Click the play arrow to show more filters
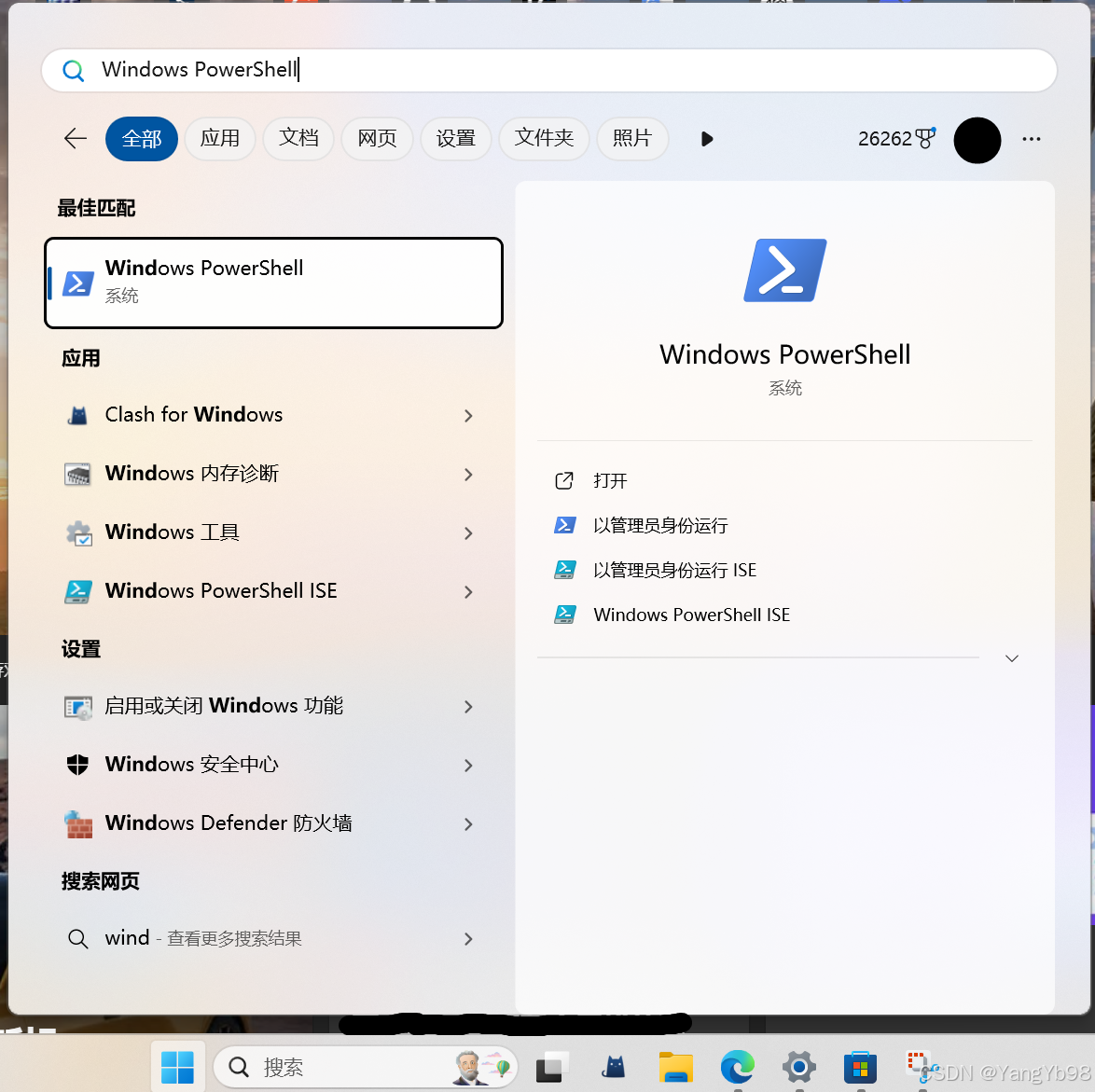The height and width of the screenshot is (1092, 1095). coord(707,139)
